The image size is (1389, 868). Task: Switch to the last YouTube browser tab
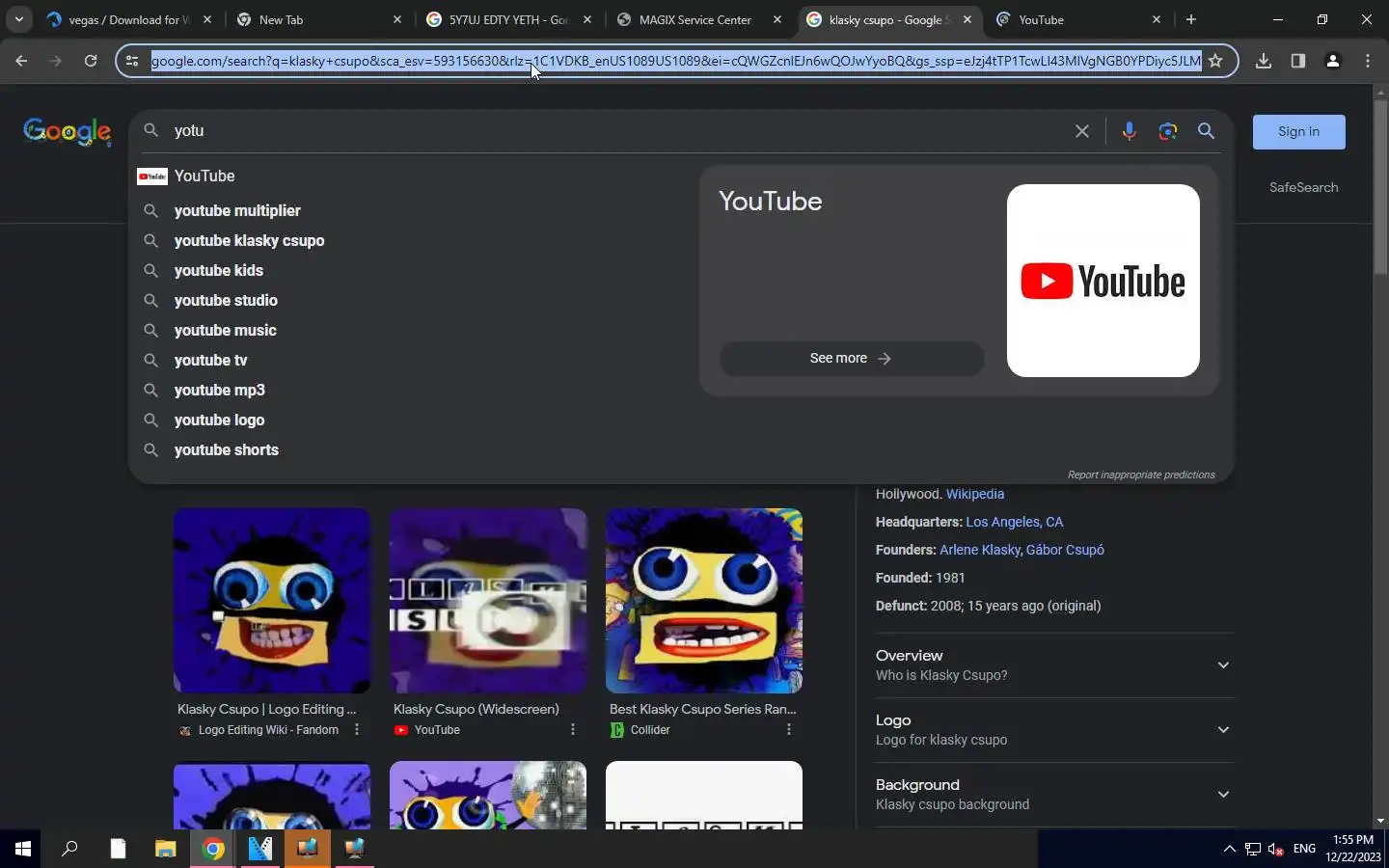pyautogui.click(x=1077, y=19)
